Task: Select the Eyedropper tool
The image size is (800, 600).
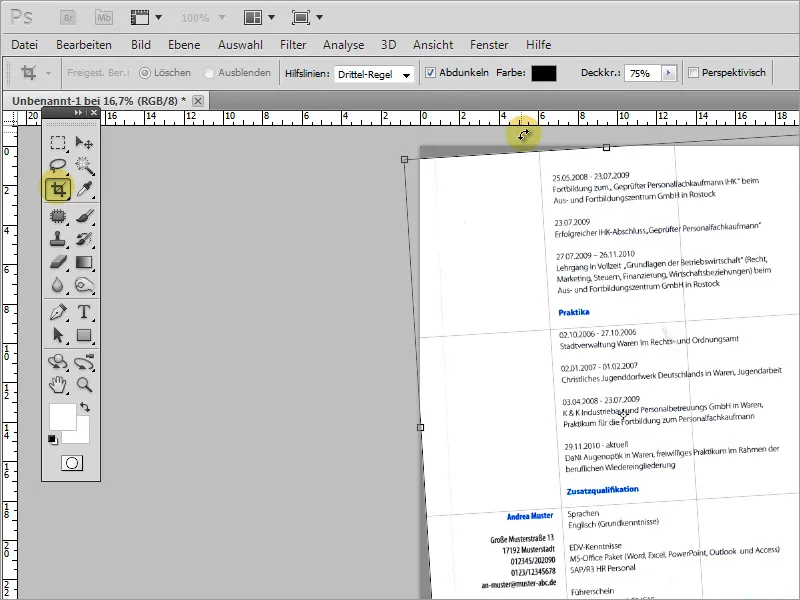Action: click(84, 189)
